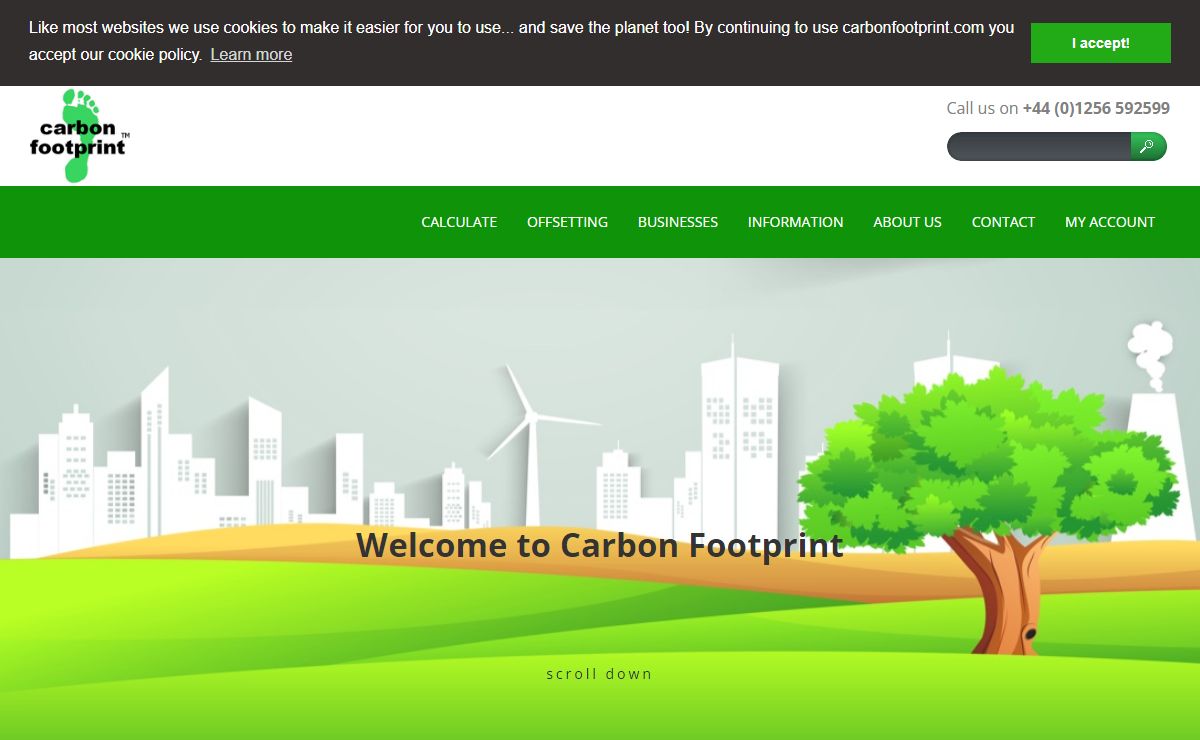Click the phone number +44 (0)1256 592599
This screenshot has height=740, width=1200.
(x=1096, y=108)
